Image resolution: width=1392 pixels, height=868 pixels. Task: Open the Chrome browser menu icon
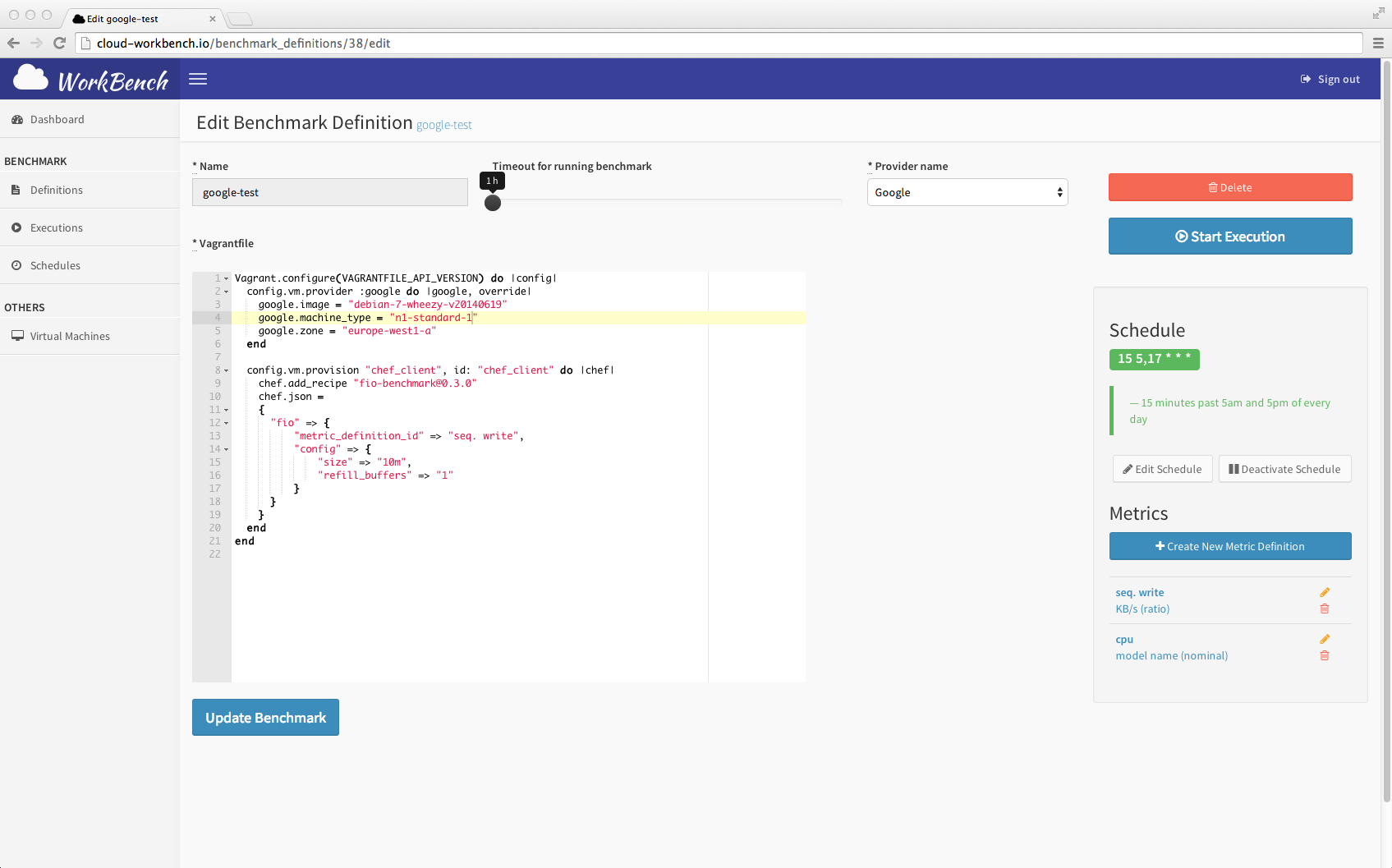coord(1378,44)
